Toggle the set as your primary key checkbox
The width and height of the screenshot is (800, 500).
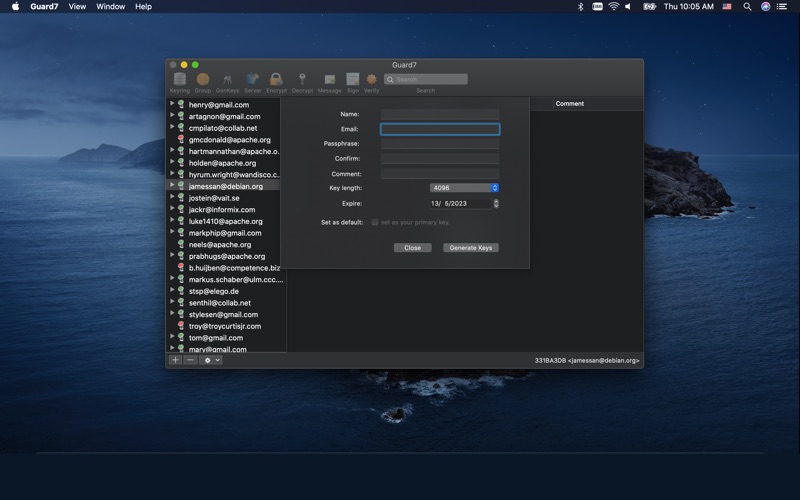coord(375,222)
